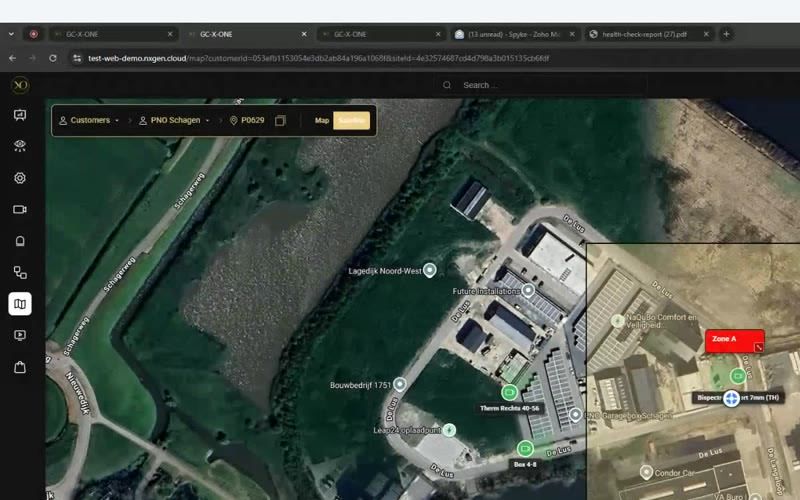The width and height of the screenshot is (800, 500).
Task: Click the NaQuBo Comfort map pin
Action: (617, 320)
